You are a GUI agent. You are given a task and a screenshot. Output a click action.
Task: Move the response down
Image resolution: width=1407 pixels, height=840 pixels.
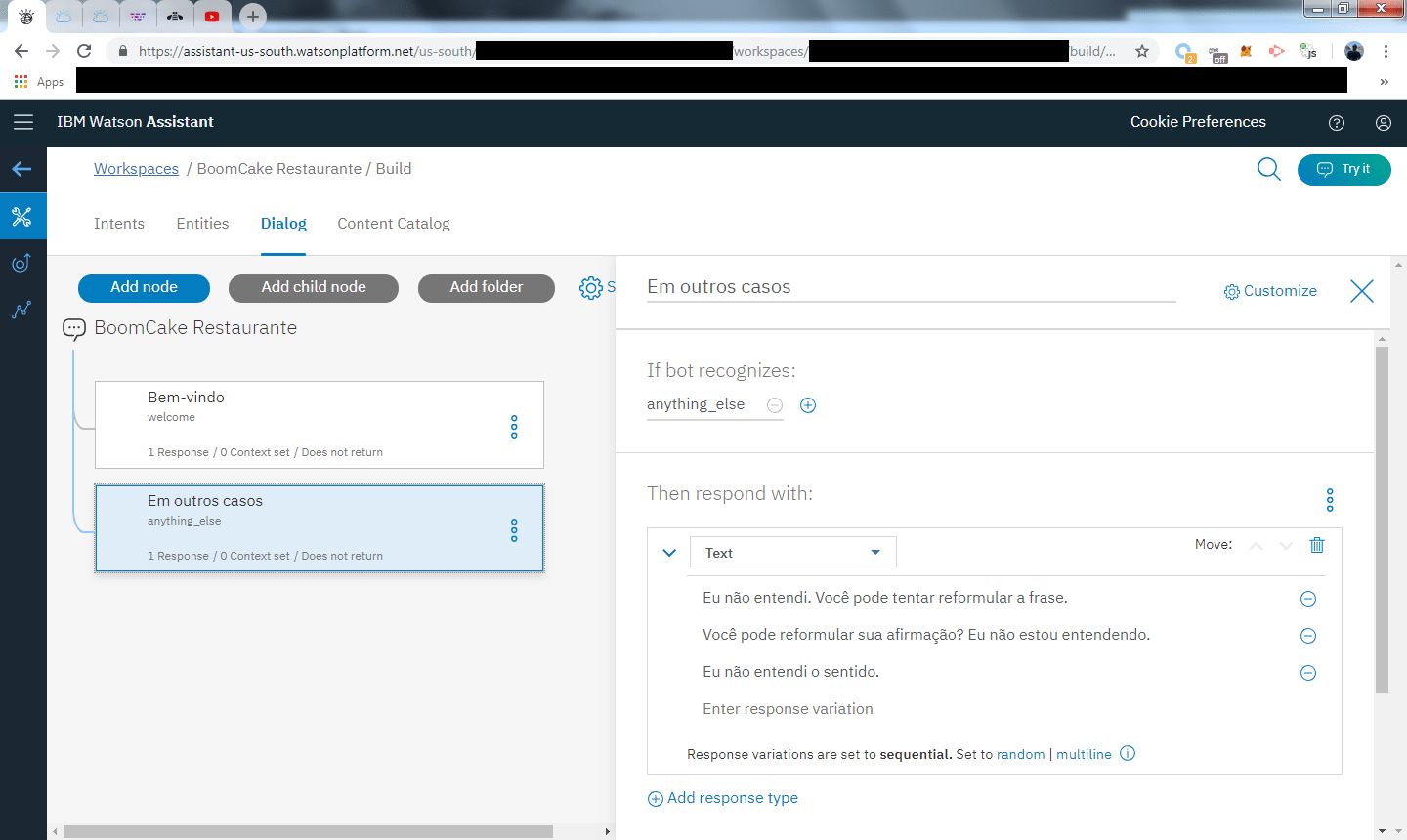1286,546
